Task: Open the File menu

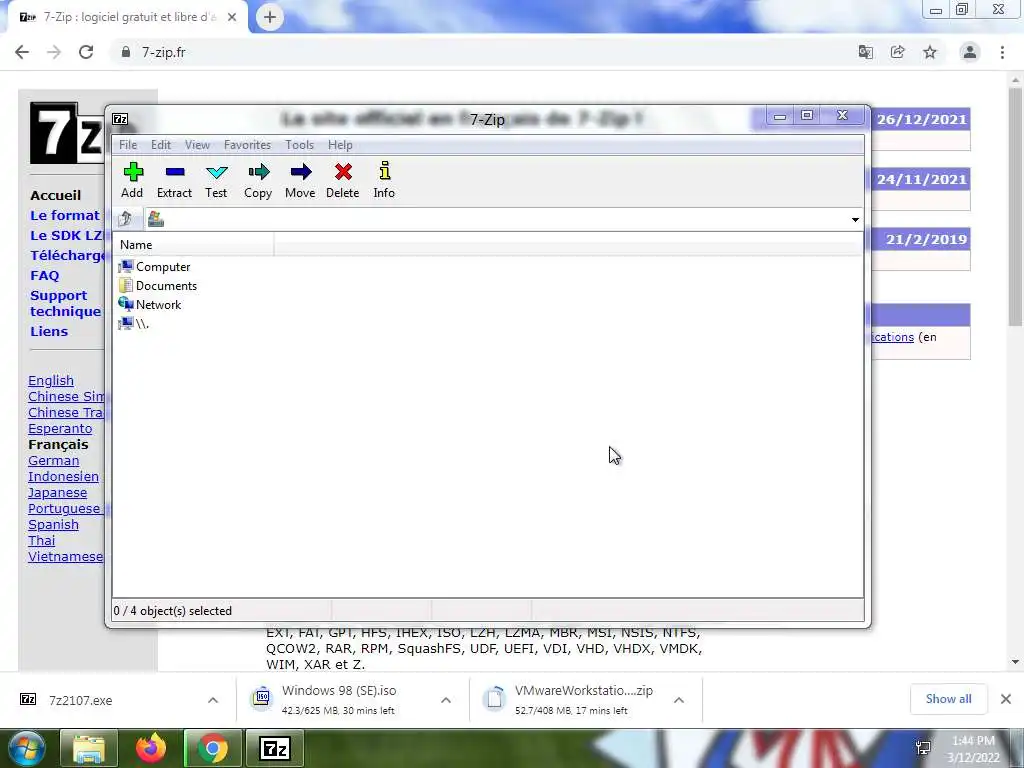Action: (x=128, y=145)
